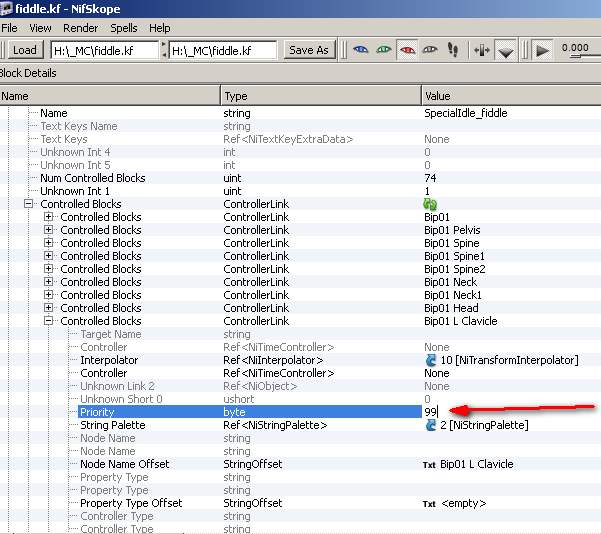Open the Help menu
601x534 pixels.
(160, 28)
